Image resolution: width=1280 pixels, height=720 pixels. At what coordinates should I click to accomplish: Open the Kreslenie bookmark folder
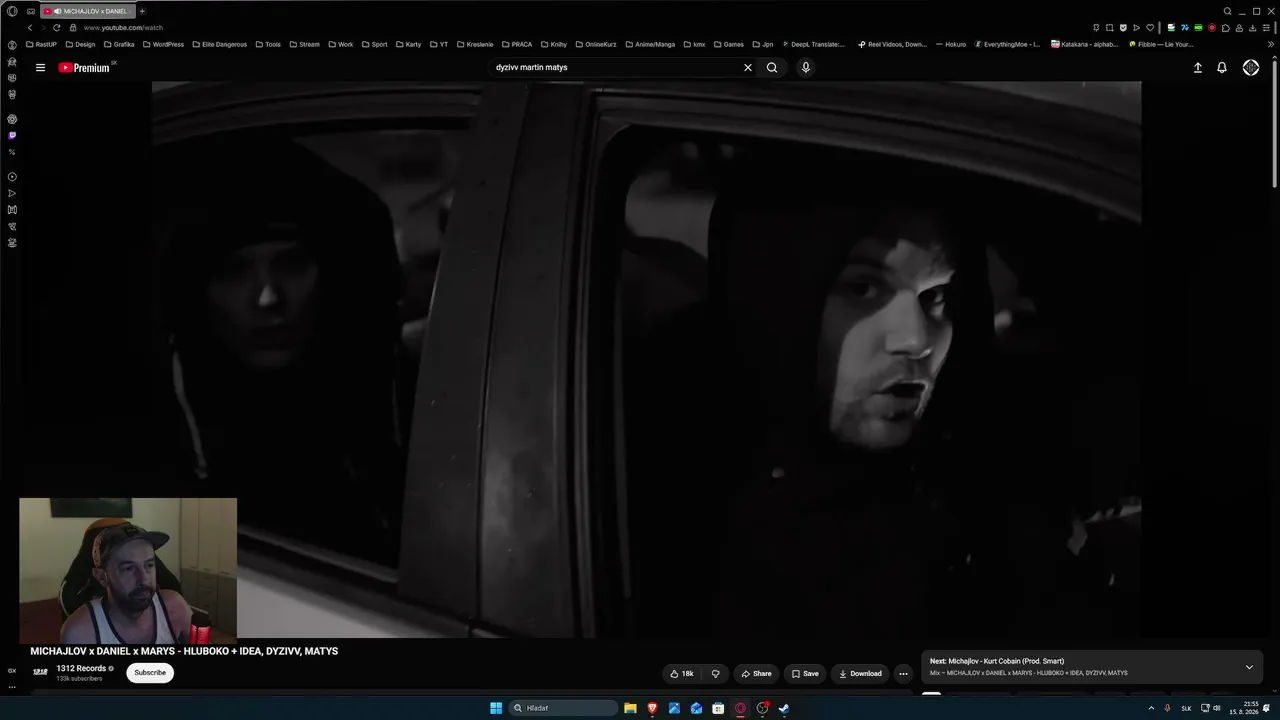(x=474, y=45)
